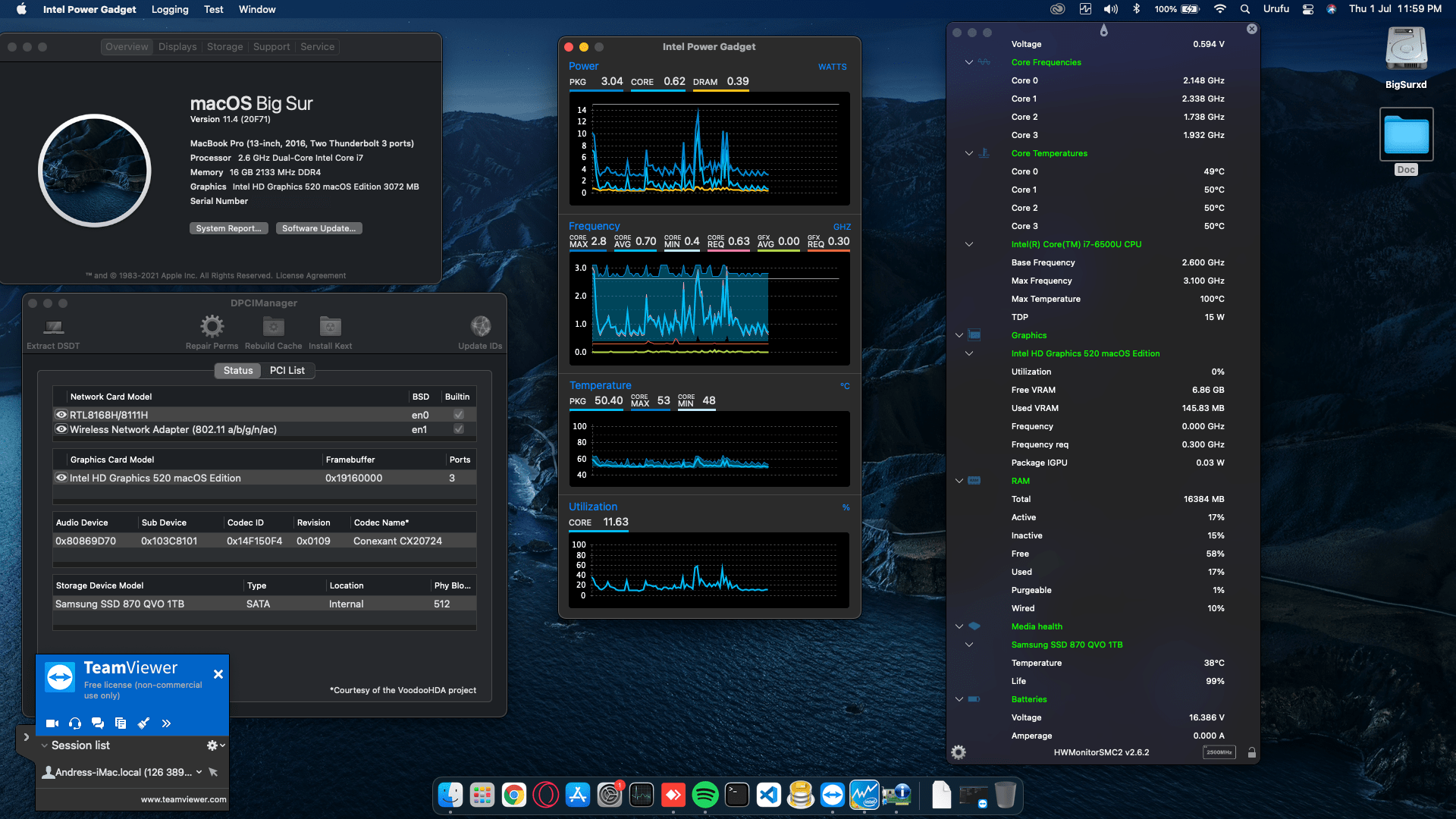The image size is (1456, 819).
Task: Open Wi-Fi status in menu bar
Action: pyautogui.click(x=1219, y=9)
